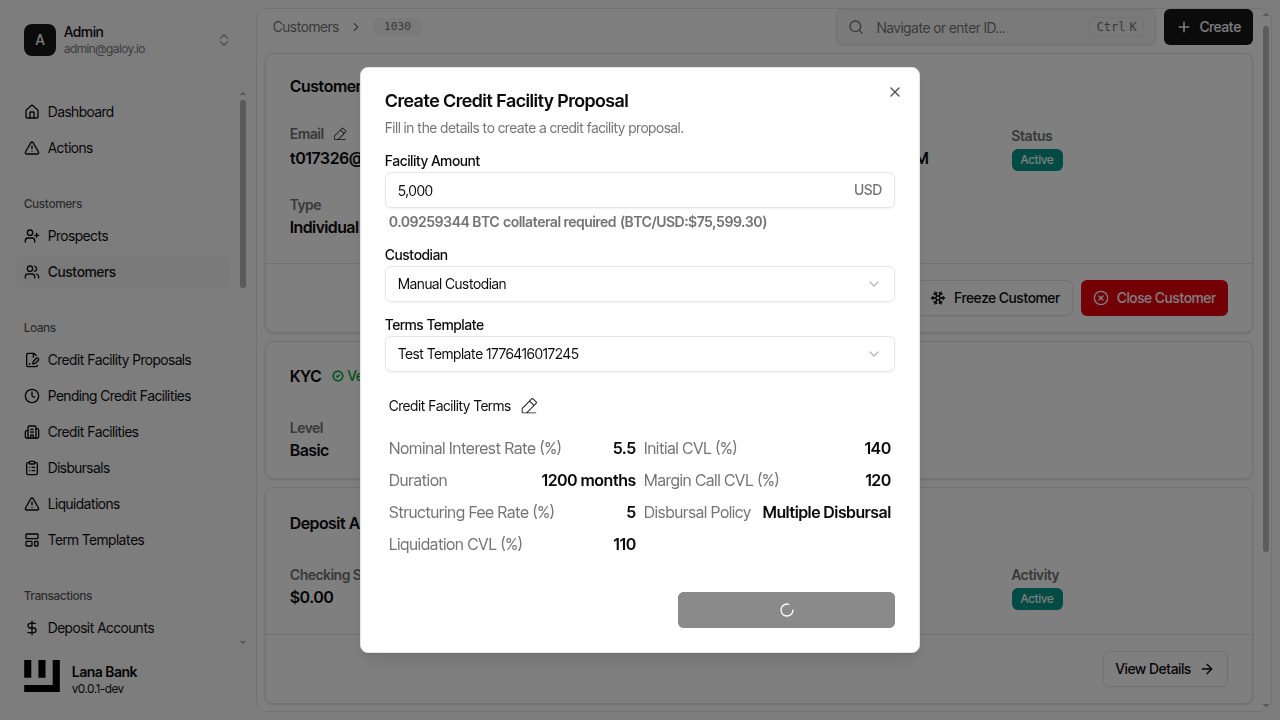Image resolution: width=1280 pixels, height=720 pixels.
Task: Click the Actions warning triangle icon
Action: (x=32, y=148)
